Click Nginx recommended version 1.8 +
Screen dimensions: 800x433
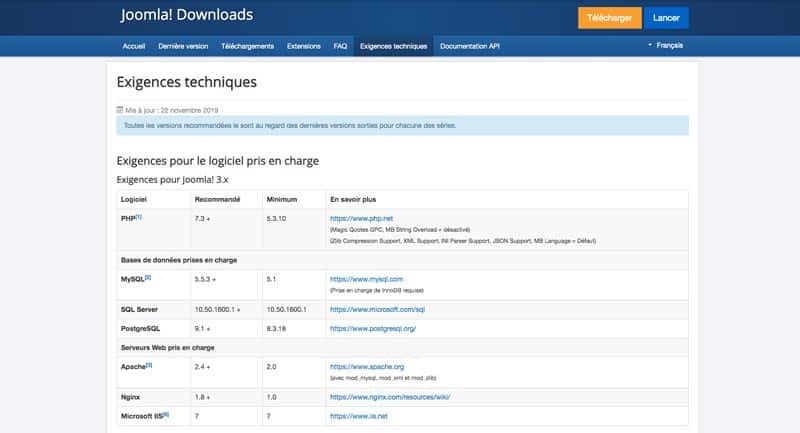(203, 397)
